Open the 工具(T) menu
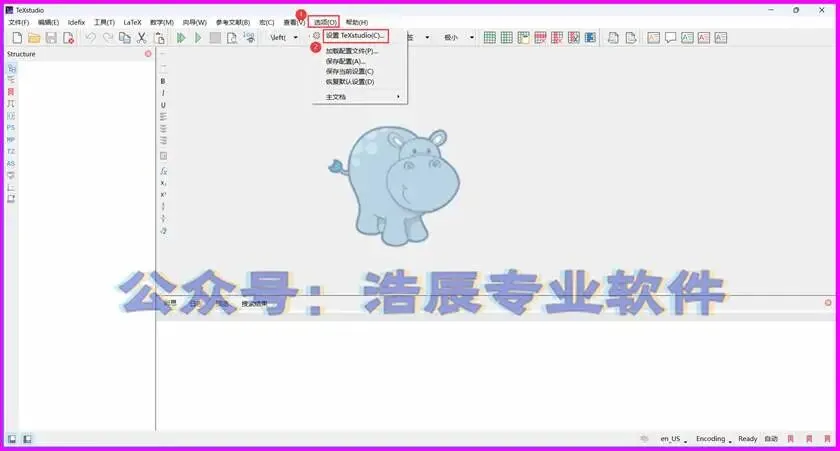The image size is (840, 451). [x=104, y=22]
